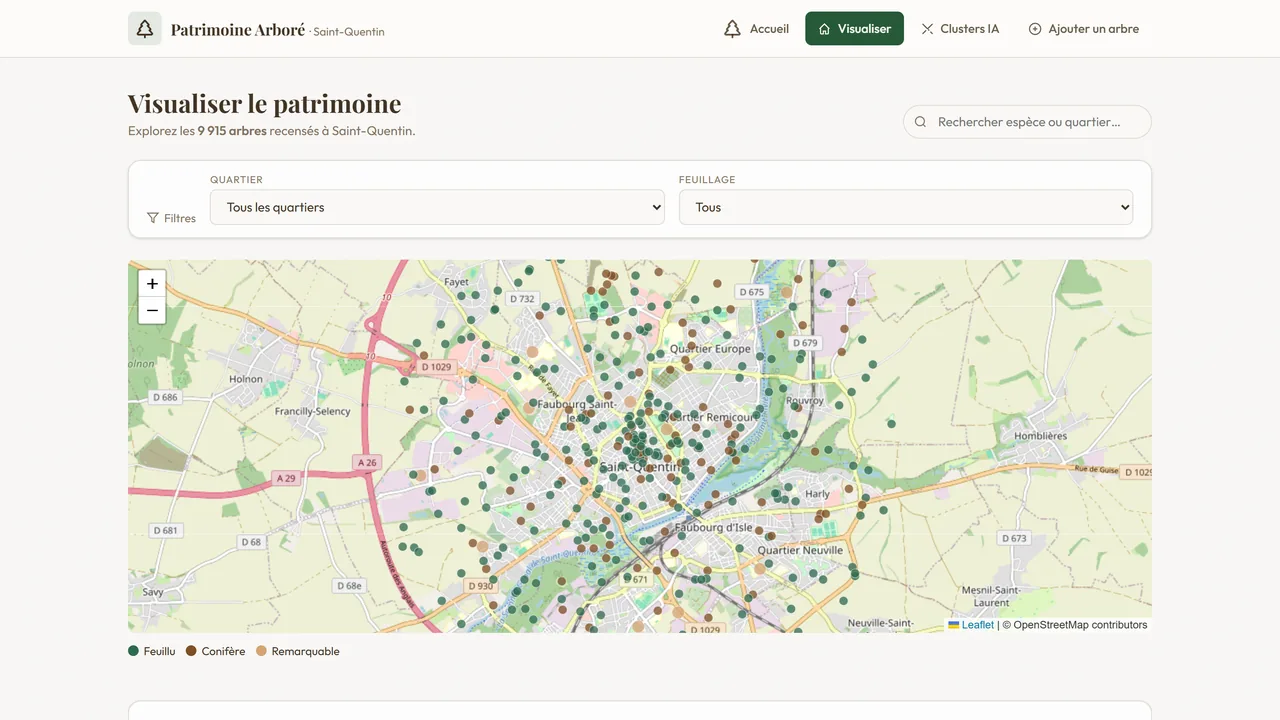Zoom in the map with plus button

coord(152,284)
